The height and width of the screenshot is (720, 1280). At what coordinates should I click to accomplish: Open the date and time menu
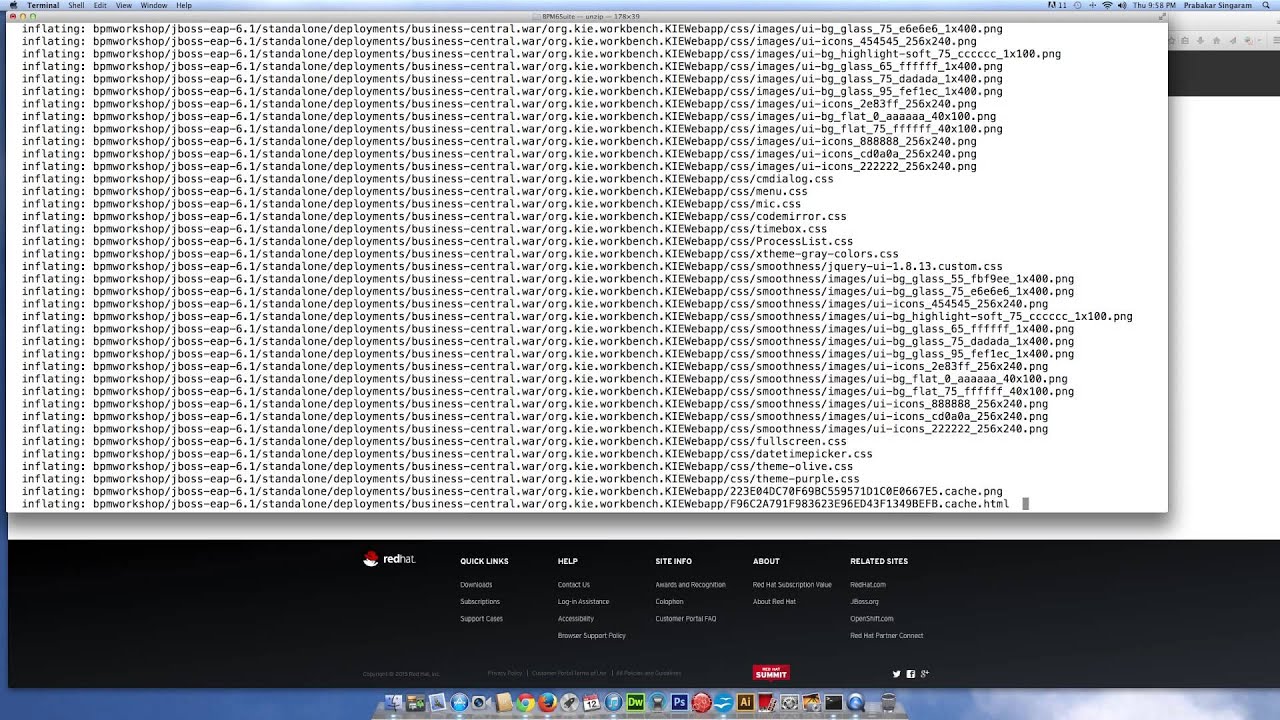(1154, 6)
